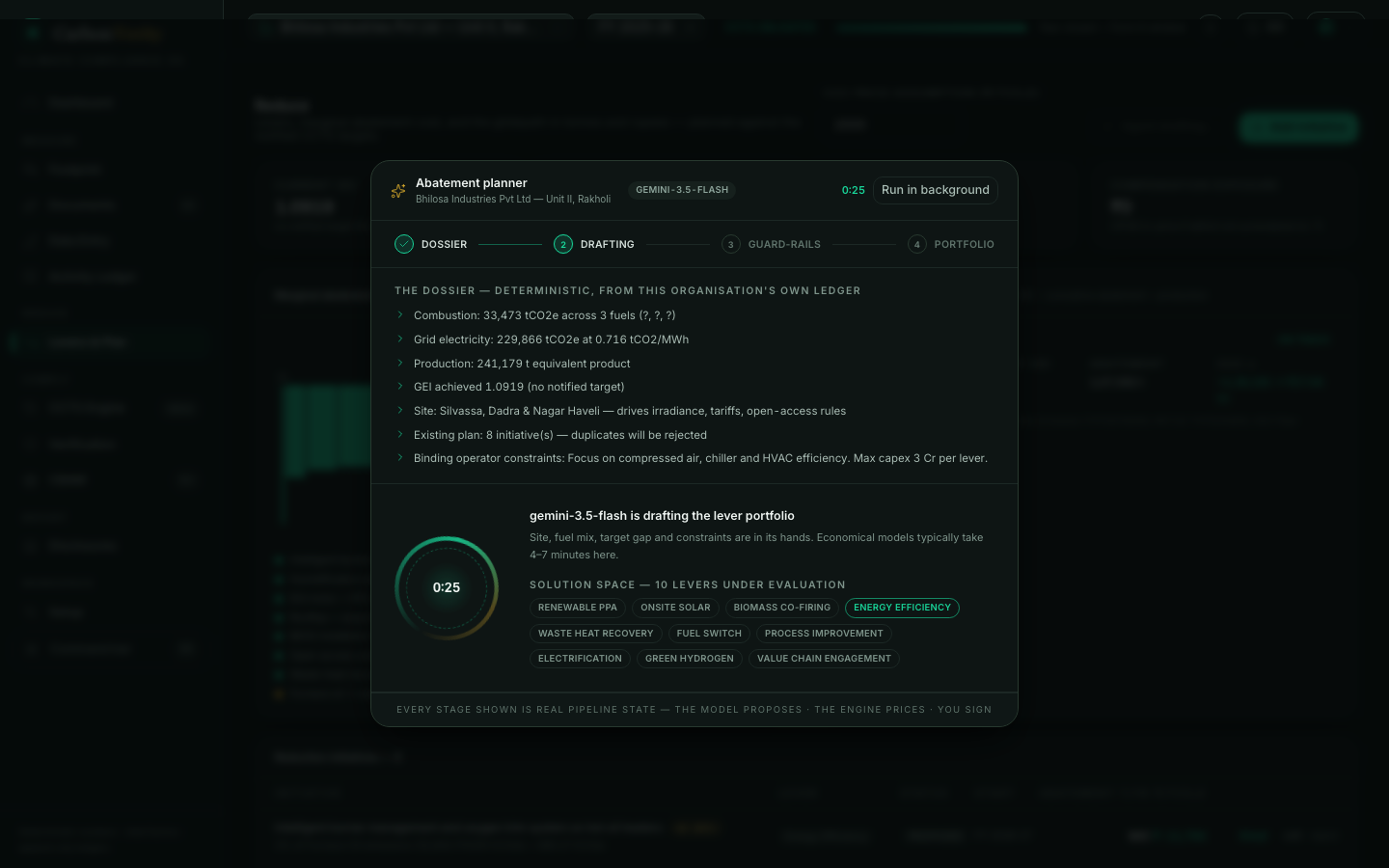Select the Dossier step label
The width and height of the screenshot is (1389, 868).
[444, 244]
